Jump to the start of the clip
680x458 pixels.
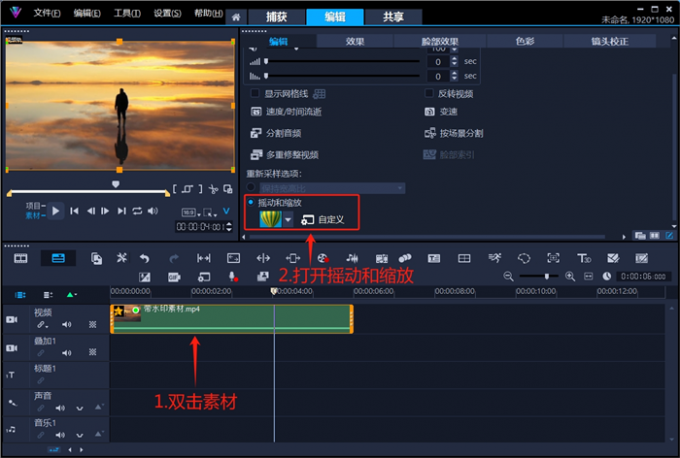74,211
